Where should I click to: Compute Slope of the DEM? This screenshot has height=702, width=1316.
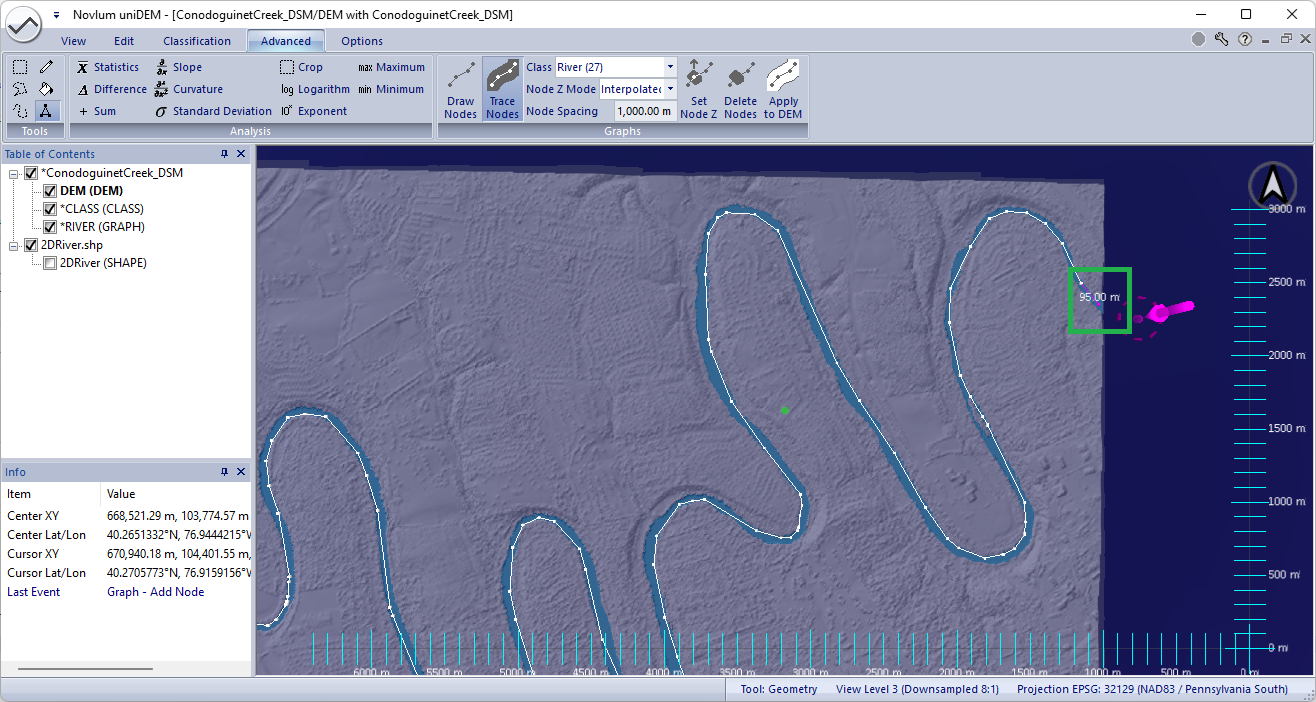point(178,67)
